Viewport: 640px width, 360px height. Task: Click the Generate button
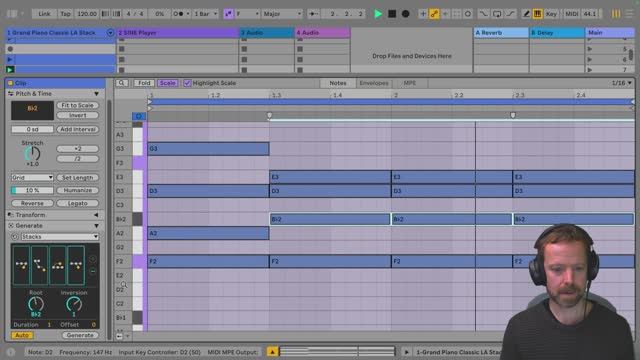pos(80,335)
